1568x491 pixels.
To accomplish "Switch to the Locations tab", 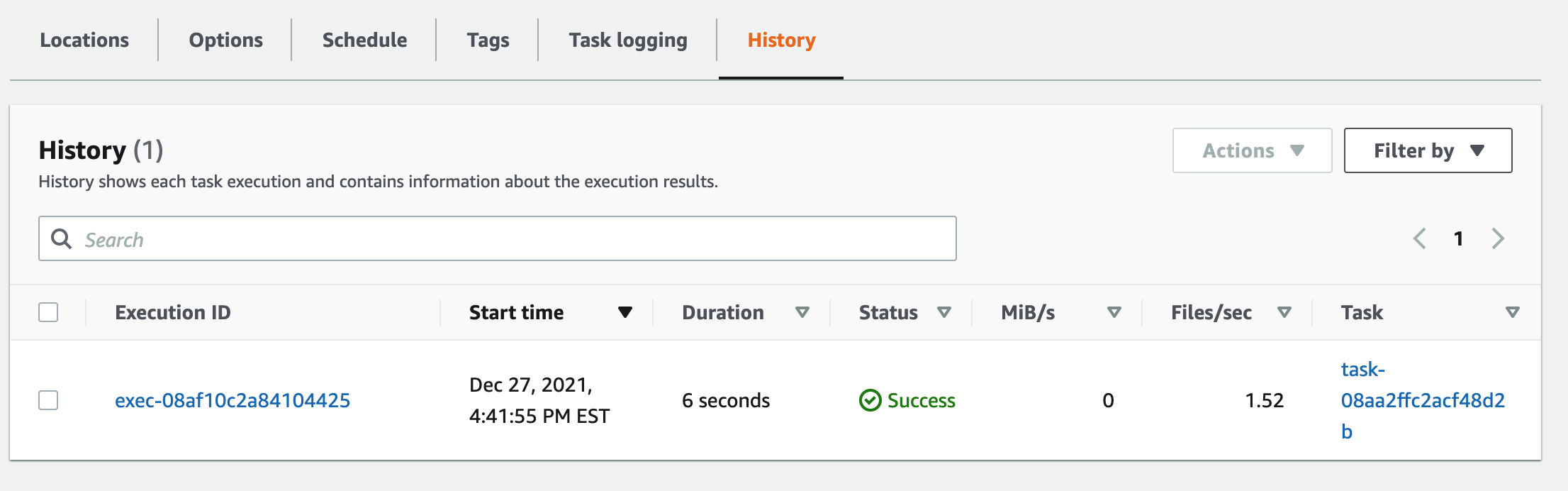I will (x=84, y=40).
